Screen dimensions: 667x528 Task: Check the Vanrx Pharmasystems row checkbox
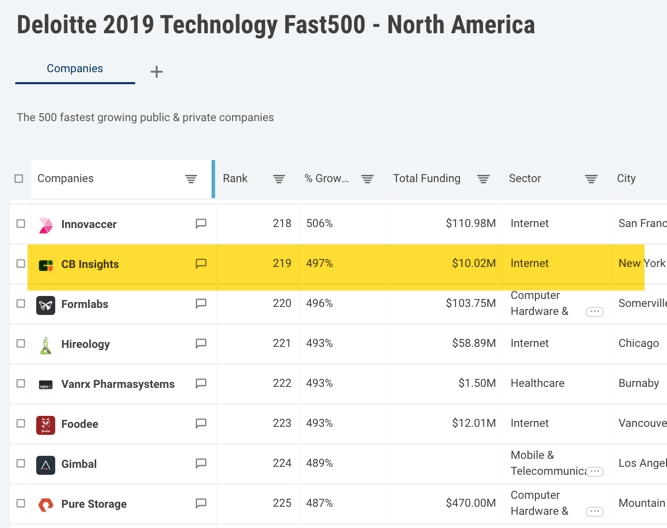20,384
